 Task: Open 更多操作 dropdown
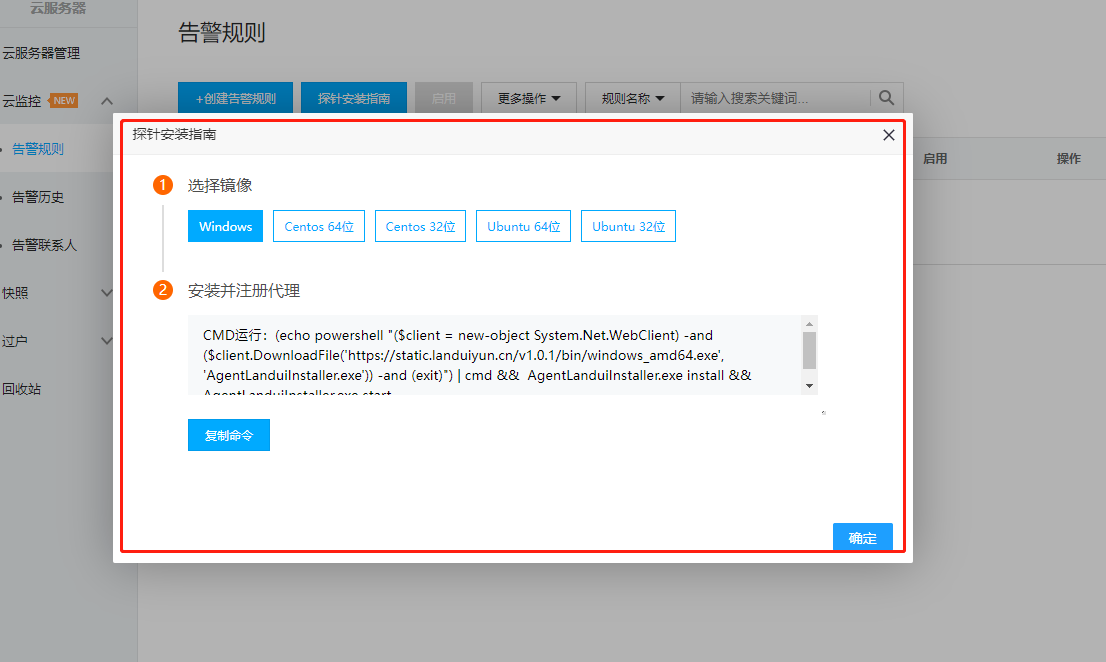(x=529, y=98)
